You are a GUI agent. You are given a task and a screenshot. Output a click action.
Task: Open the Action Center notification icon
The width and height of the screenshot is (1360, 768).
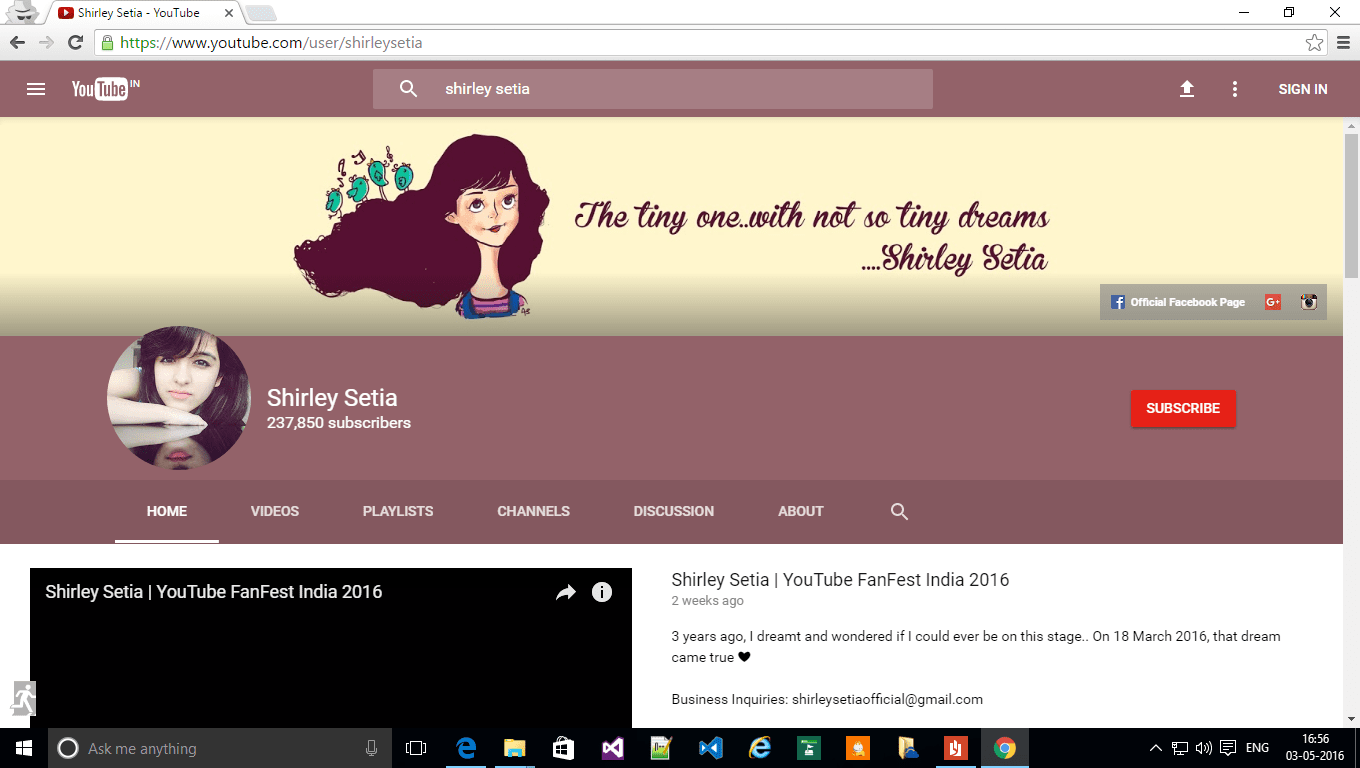(x=1228, y=748)
